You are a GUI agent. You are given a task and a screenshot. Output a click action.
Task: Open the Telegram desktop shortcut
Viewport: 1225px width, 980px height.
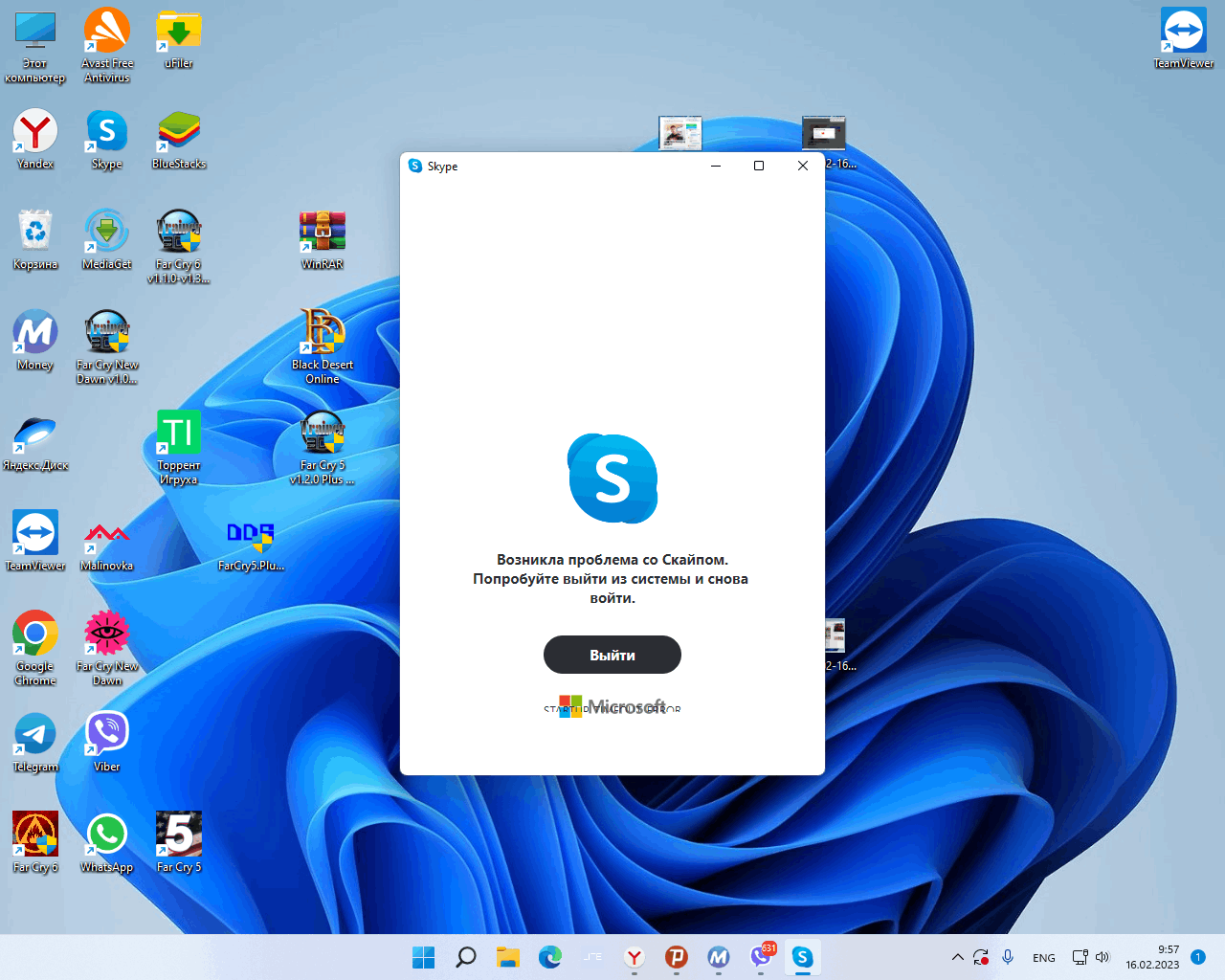coord(35,743)
